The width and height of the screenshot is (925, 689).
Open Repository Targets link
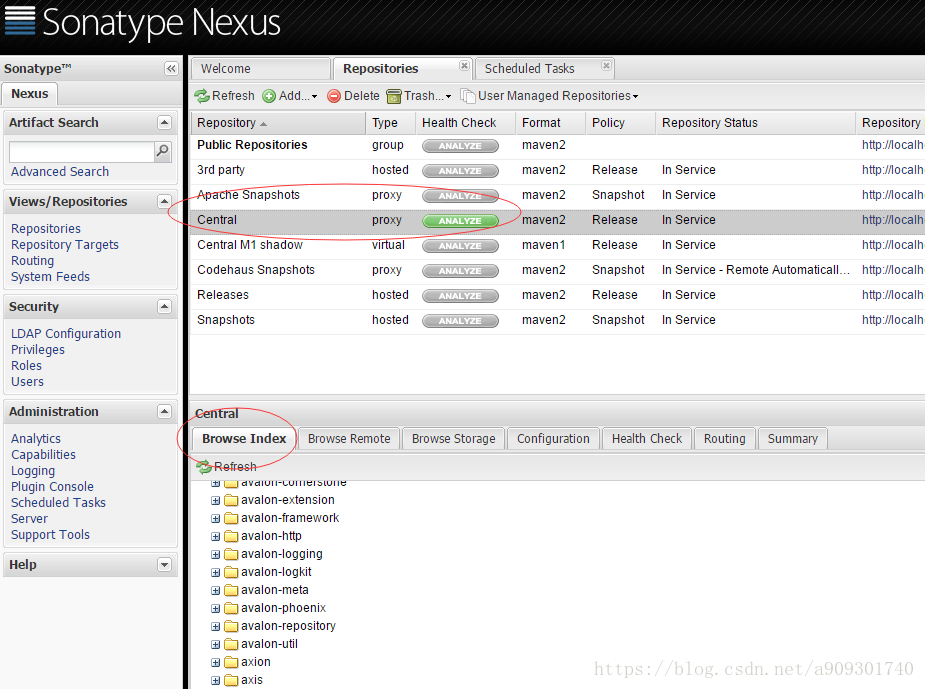pos(65,245)
